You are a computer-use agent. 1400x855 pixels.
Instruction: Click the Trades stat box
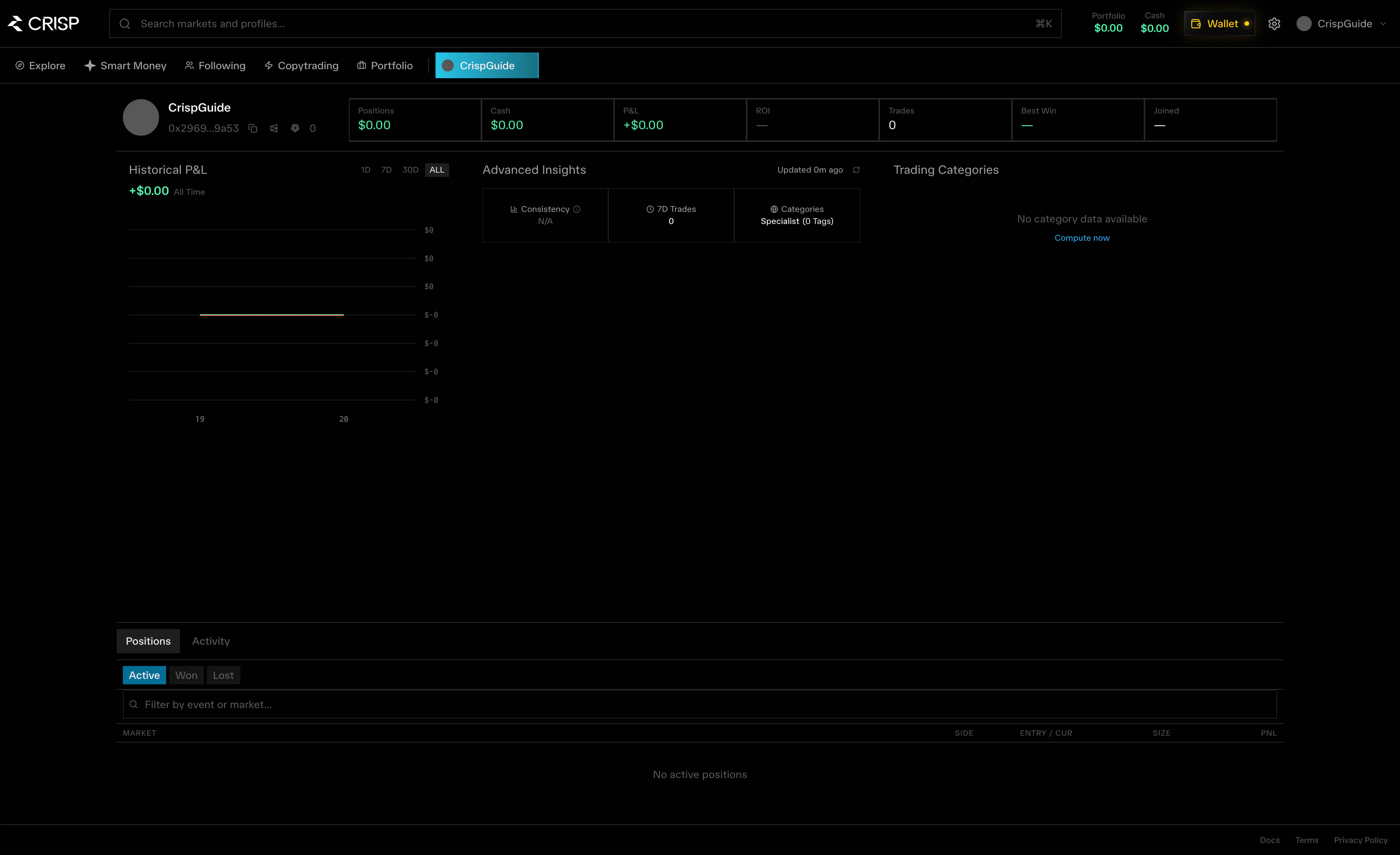945,120
